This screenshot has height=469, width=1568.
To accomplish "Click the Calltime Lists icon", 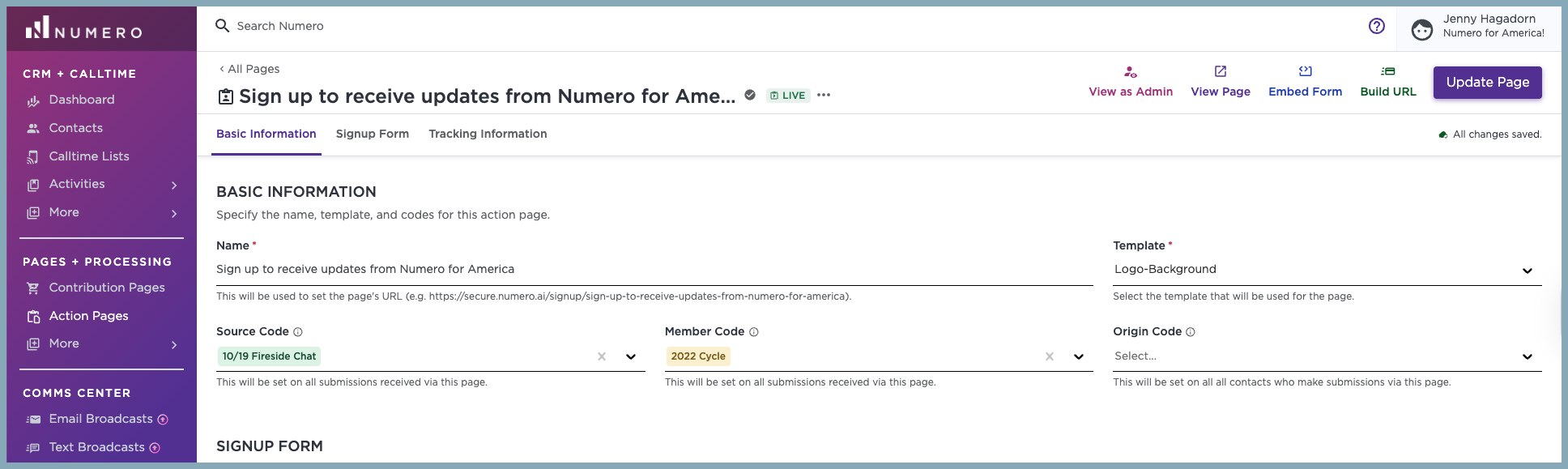I will point(33,157).
